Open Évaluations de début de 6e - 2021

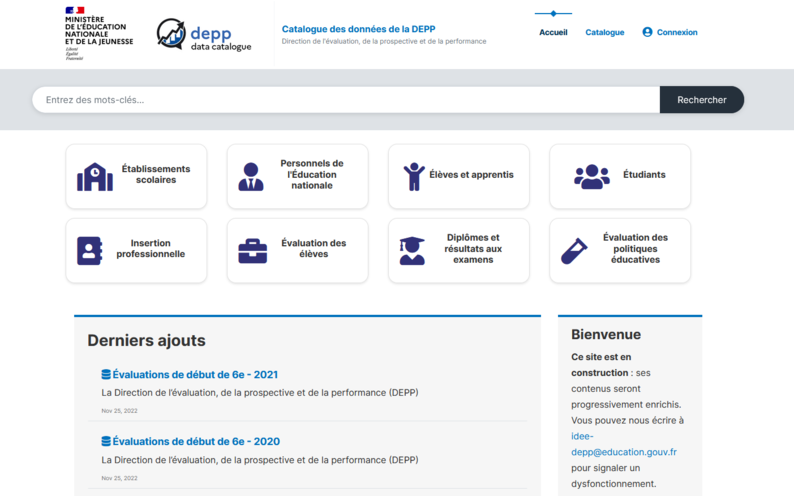[x=195, y=375]
